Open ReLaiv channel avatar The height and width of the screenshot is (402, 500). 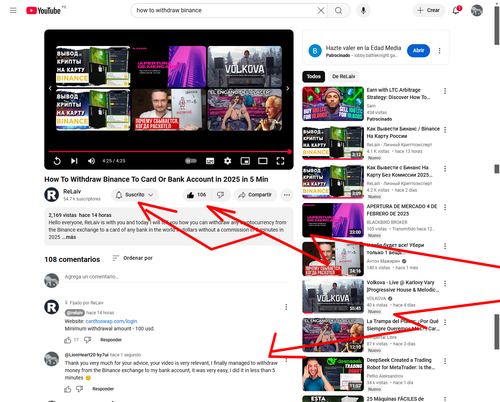(52, 194)
